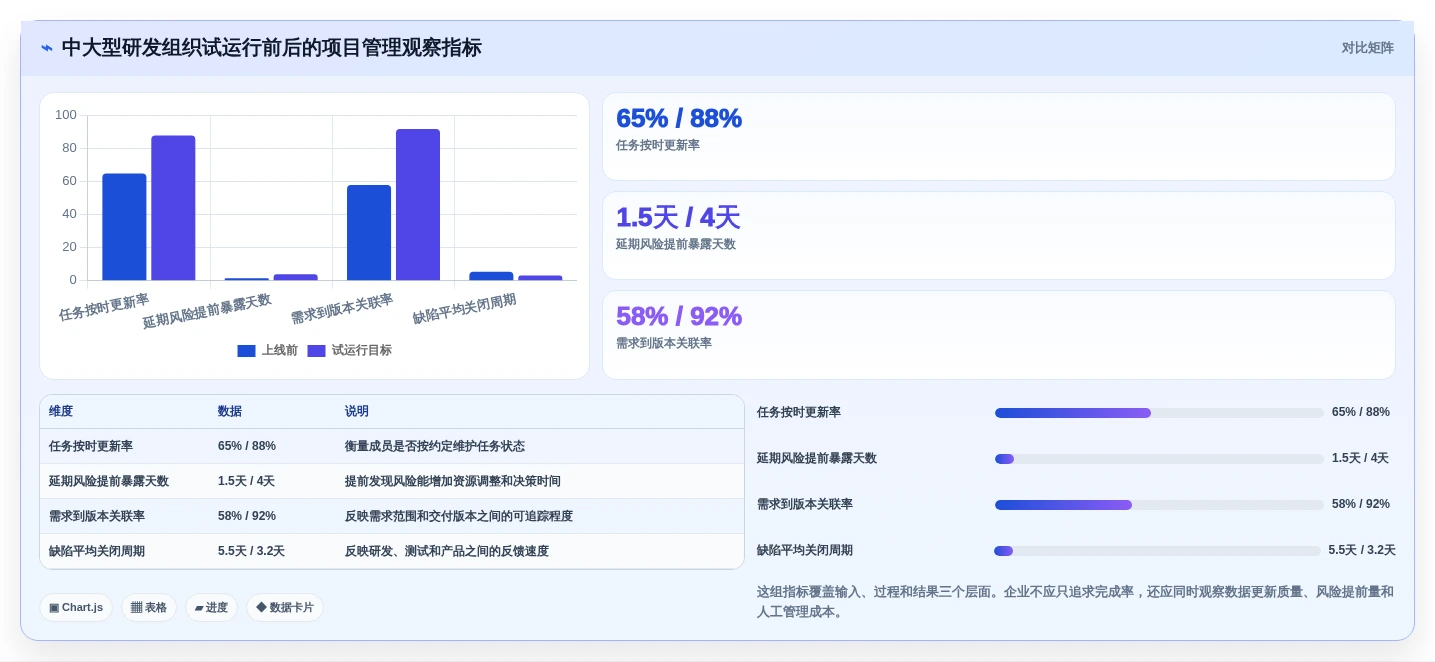The image size is (1435, 662).
Task: Click the 上线前 bar for 需求到版本关联率
Action: (369, 232)
